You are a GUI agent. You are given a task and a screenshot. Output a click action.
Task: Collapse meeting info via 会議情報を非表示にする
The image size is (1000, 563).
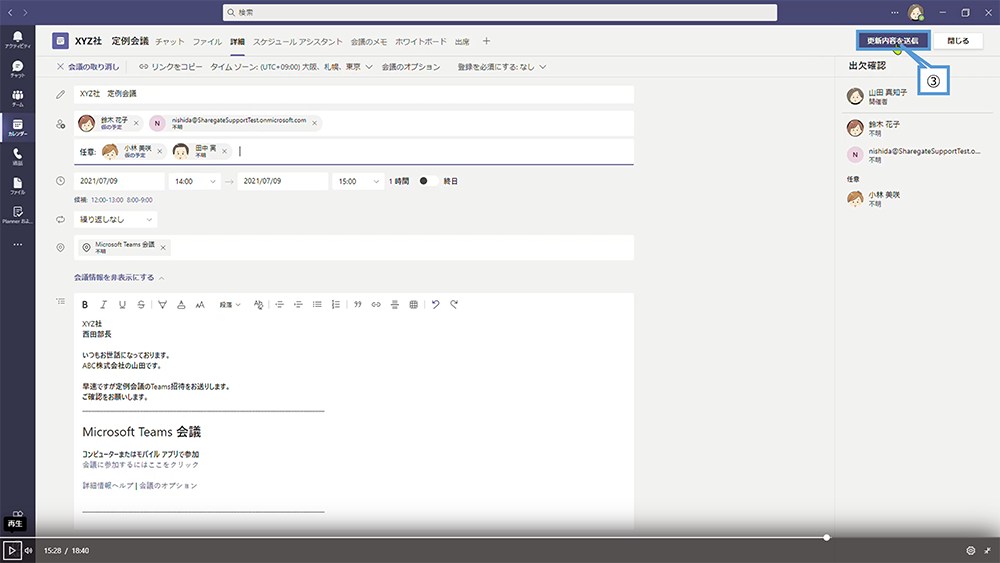tap(118, 277)
